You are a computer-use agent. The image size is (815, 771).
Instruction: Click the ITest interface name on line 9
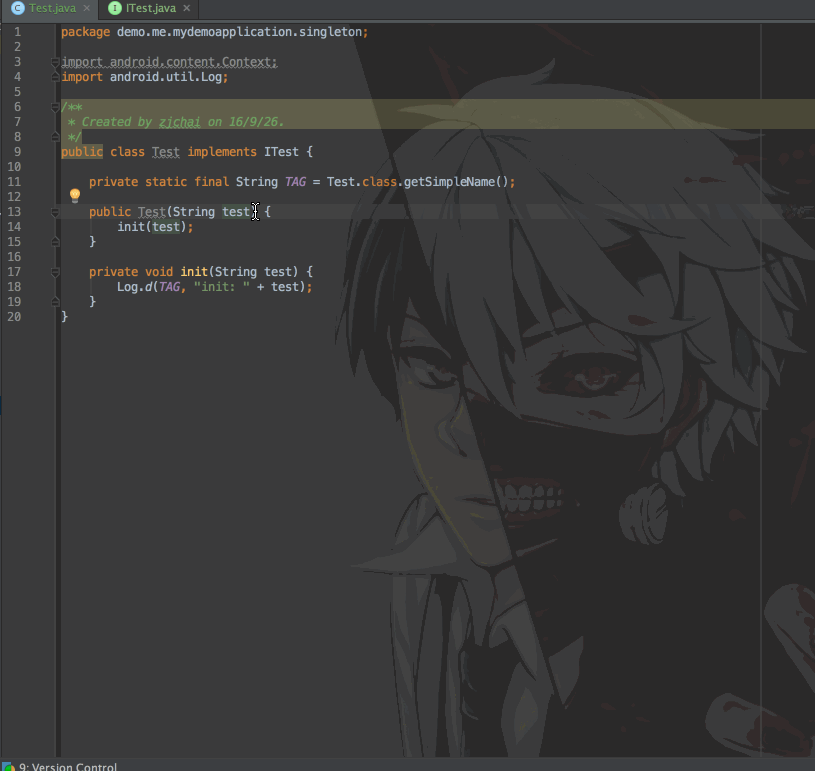(281, 152)
